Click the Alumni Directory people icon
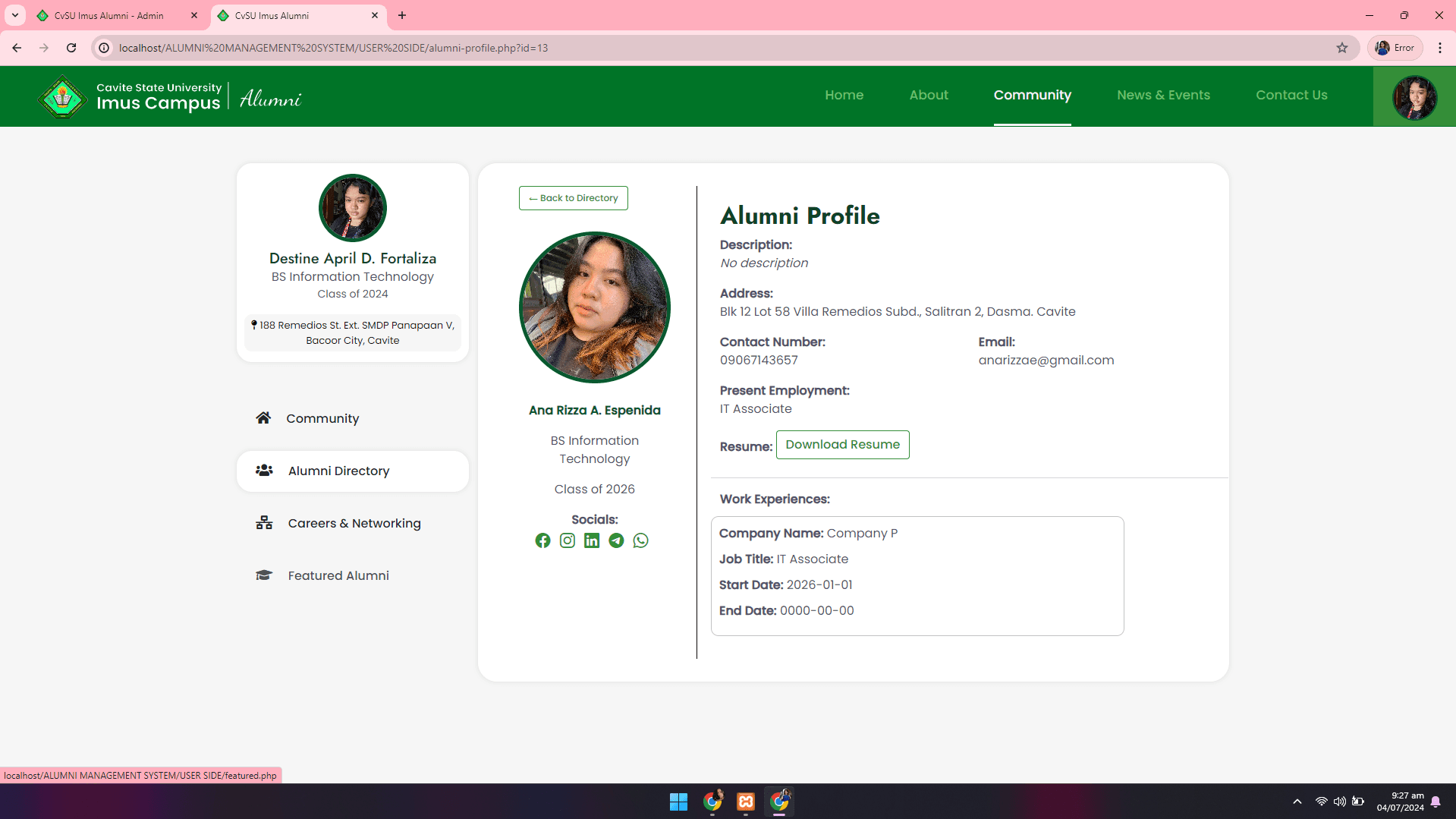 click(x=263, y=470)
